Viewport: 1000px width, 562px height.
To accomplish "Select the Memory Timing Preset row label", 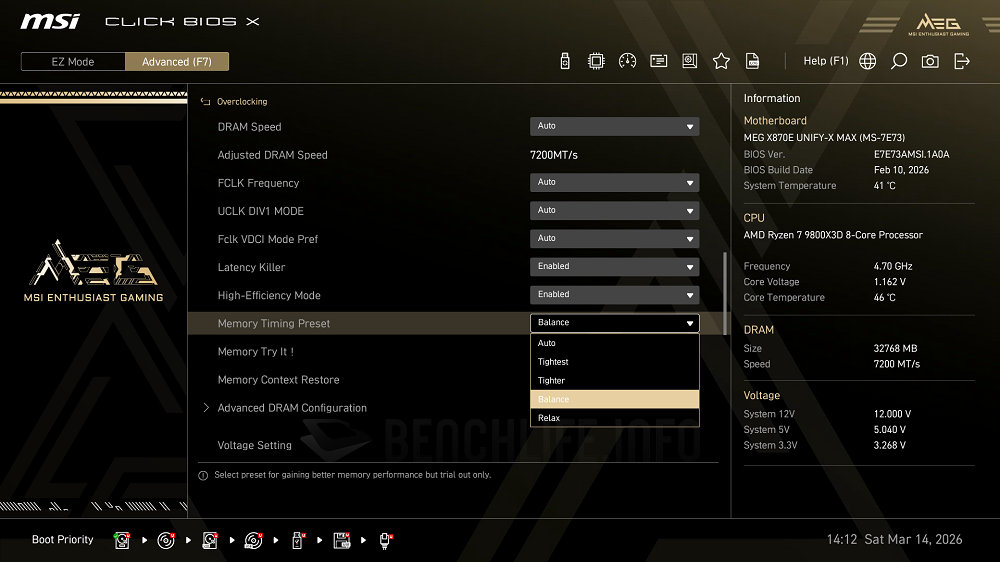I will [274, 323].
